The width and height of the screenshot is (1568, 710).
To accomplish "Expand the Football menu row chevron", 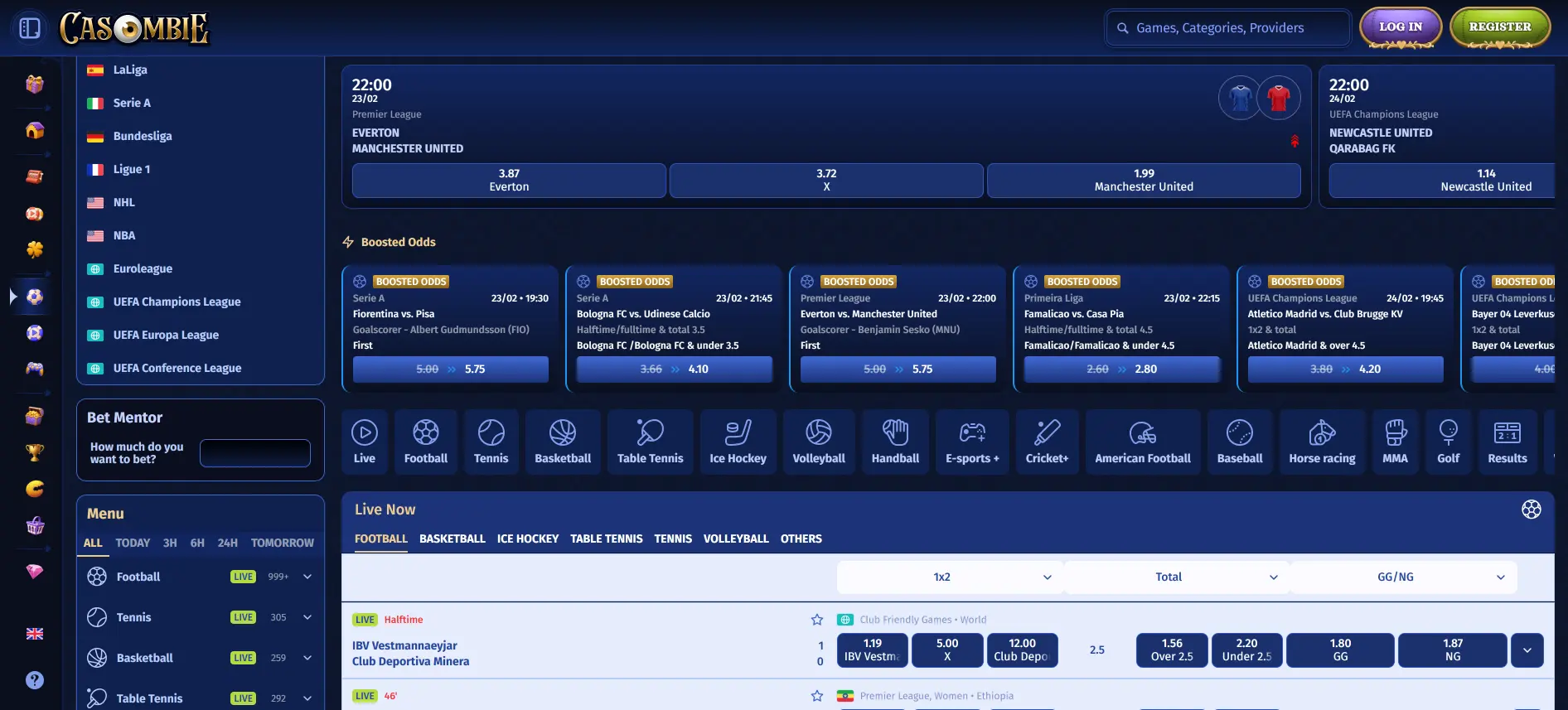I will (x=307, y=577).
